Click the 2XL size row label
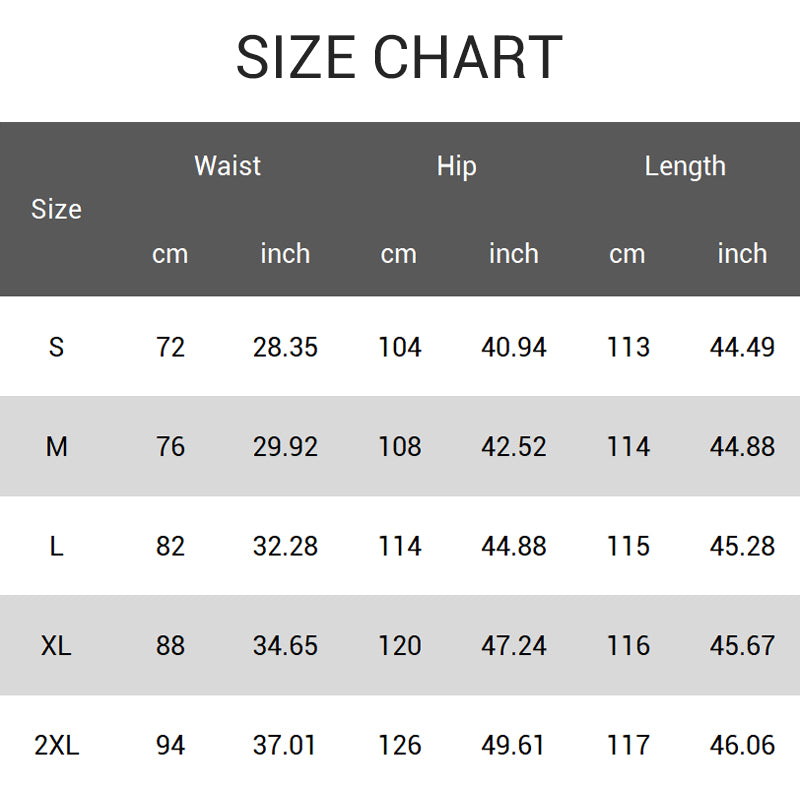This screenshot has width=800, height=800. coord(56,745)
